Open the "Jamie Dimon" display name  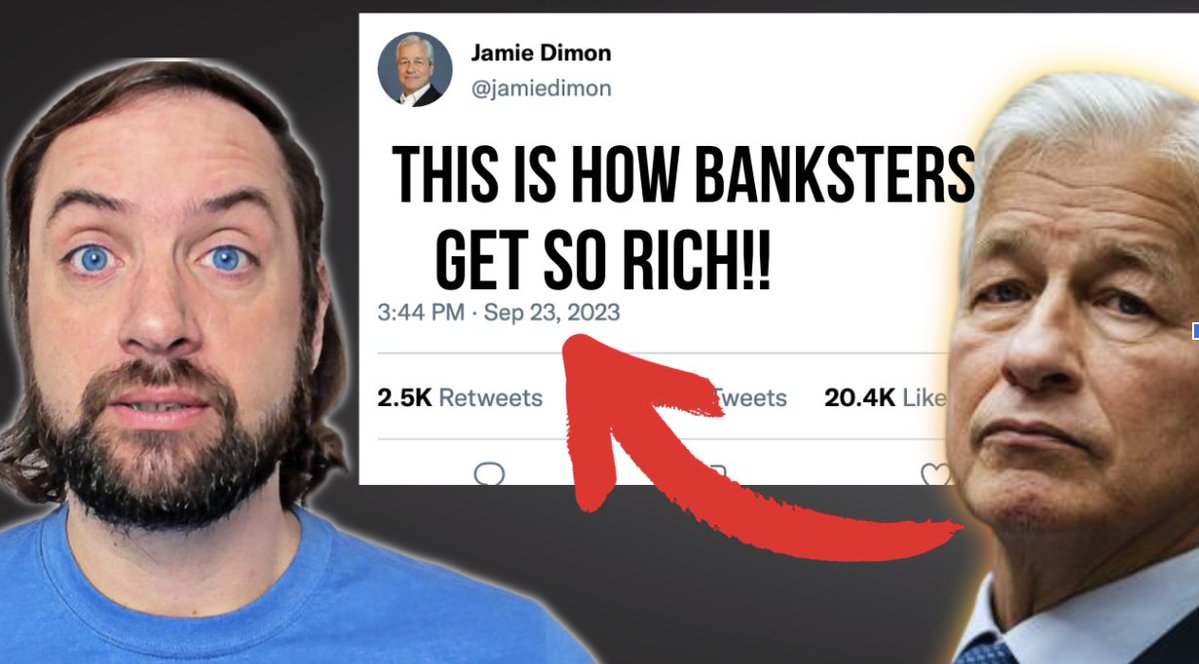(541, 53)
